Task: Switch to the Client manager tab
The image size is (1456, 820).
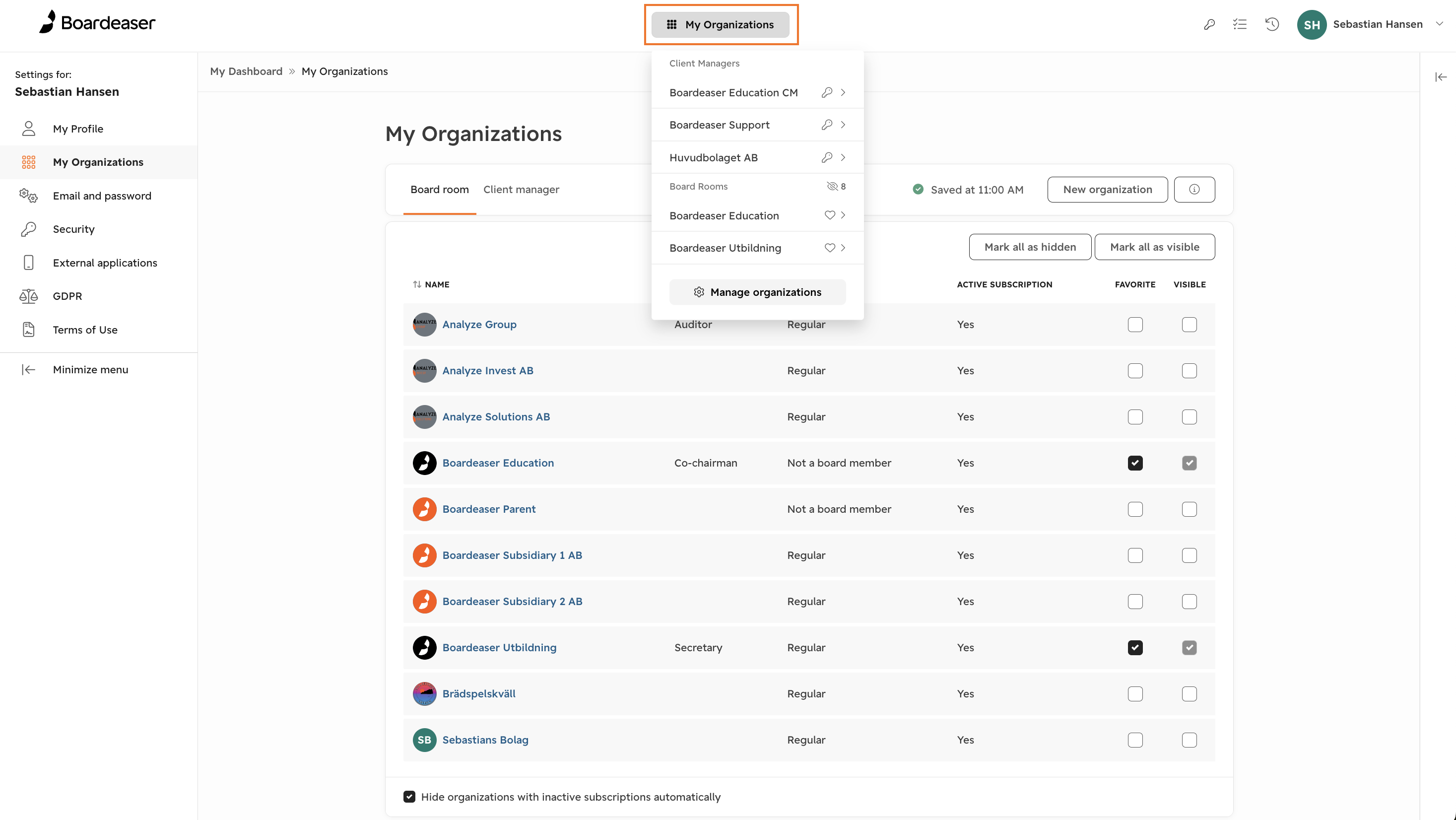Action: pos(521,190)
